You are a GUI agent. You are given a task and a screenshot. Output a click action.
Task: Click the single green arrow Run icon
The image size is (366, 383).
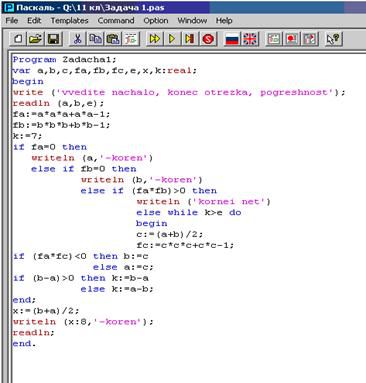click(x=172, y=39)
